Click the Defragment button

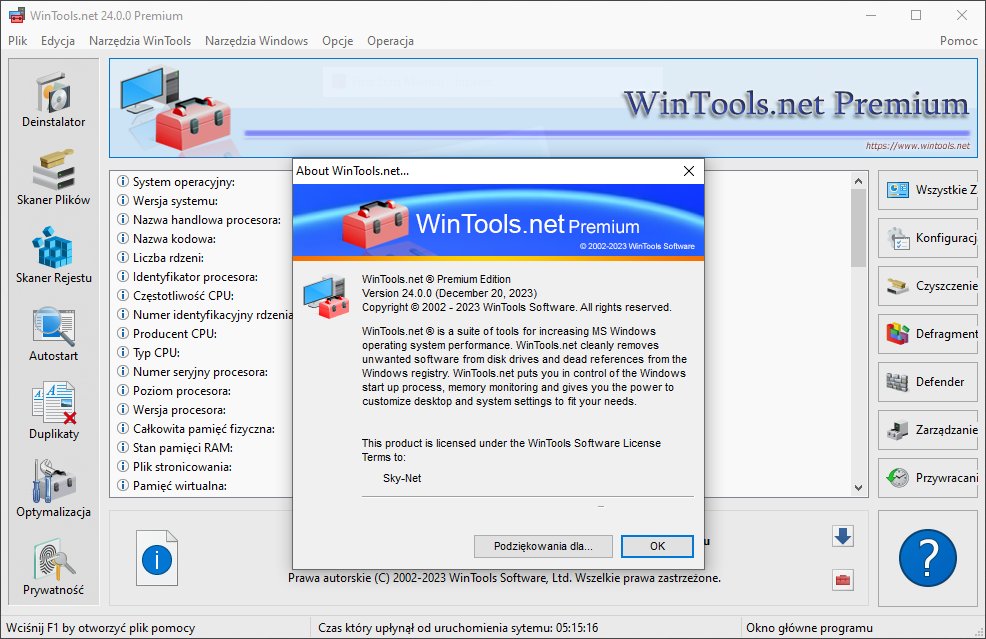point(928,333)
